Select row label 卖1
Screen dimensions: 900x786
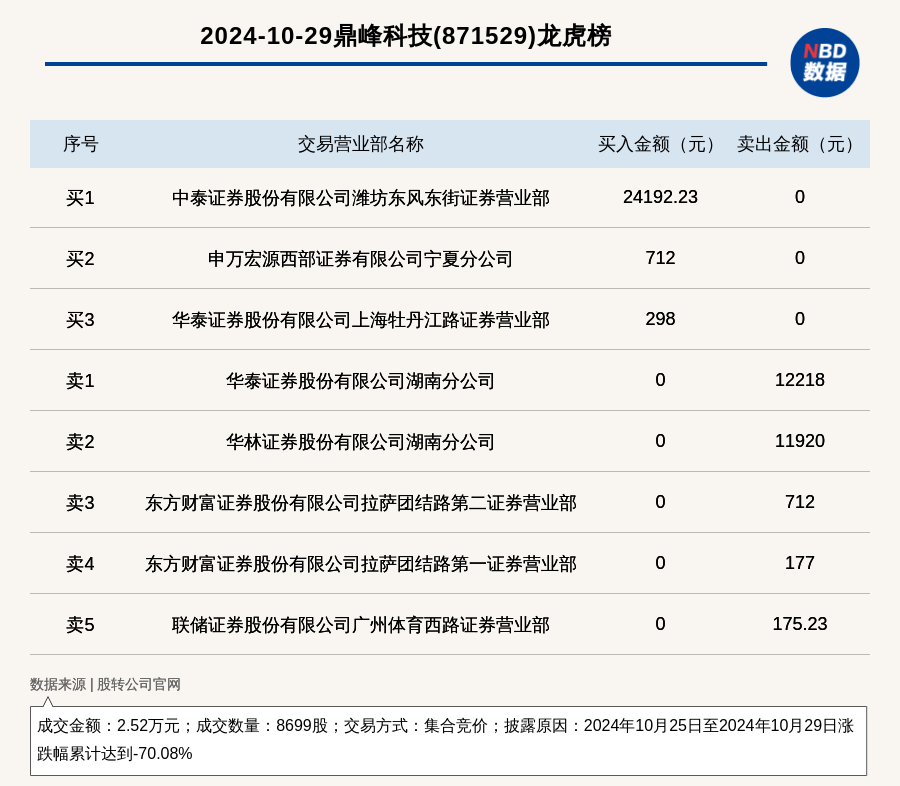point(80,381)
